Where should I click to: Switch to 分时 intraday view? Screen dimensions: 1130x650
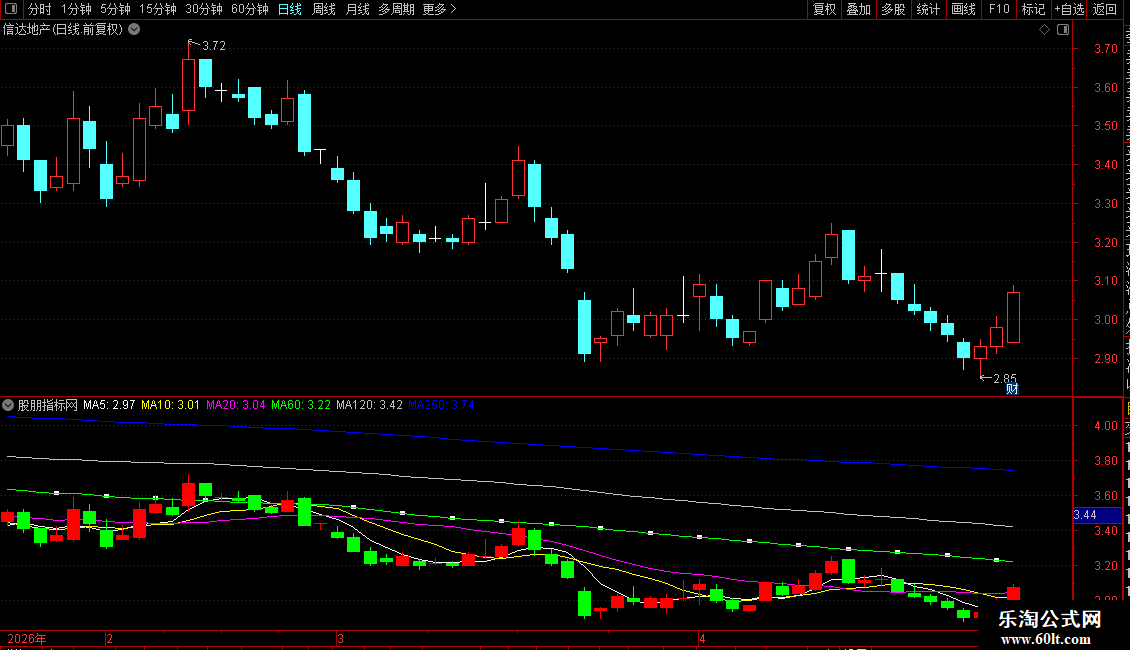40,9
